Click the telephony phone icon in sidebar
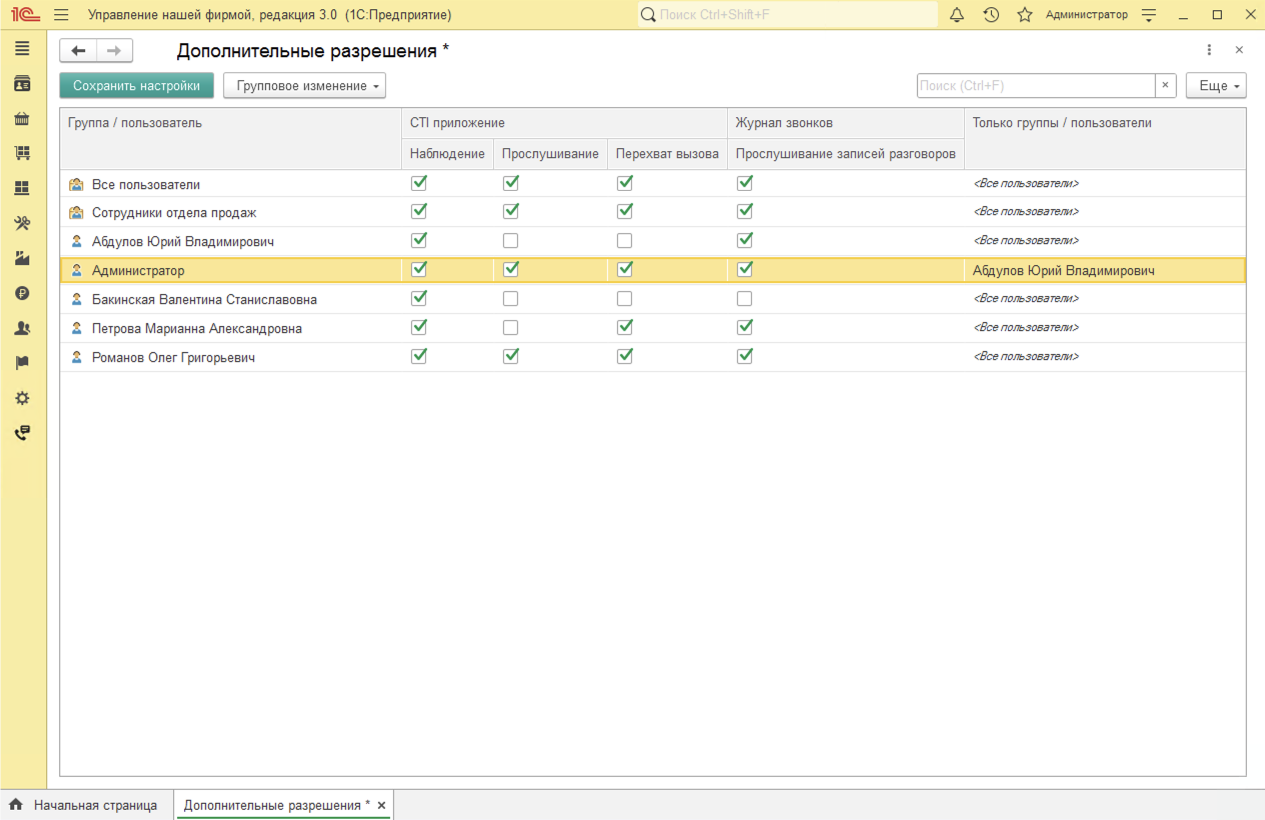 tap(22, 433)
